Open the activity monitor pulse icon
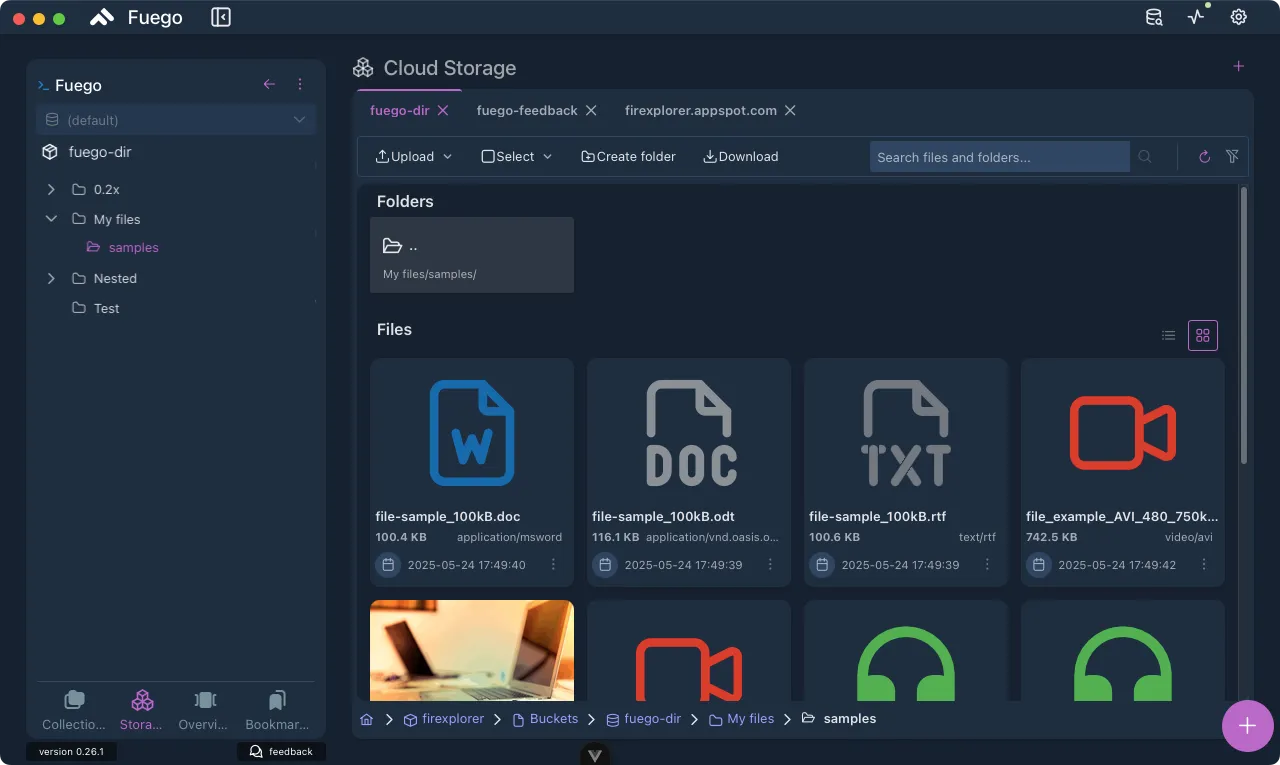 pos(1196,17)
